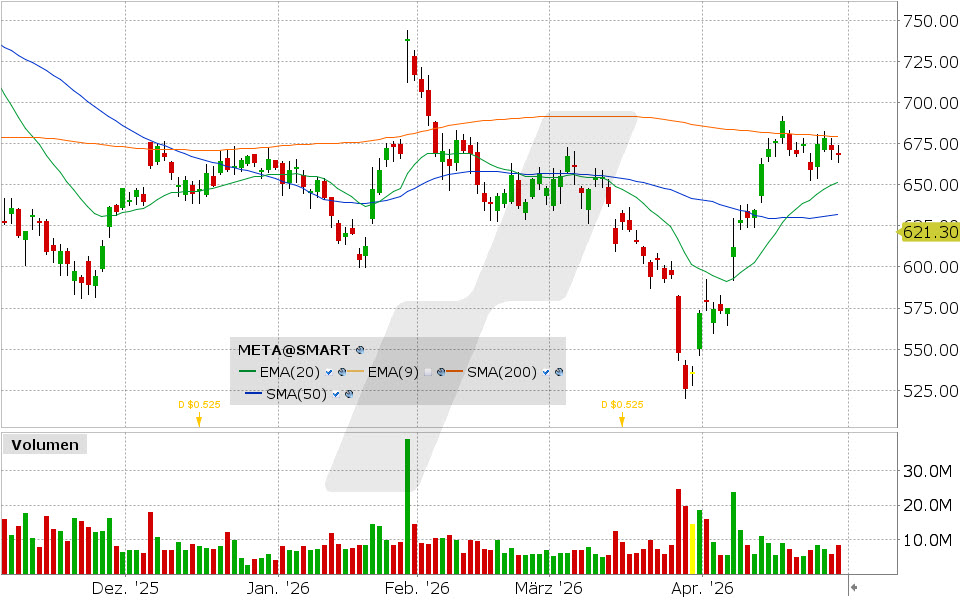Screen dimensions: 960x600
Task: Click the green EMA(20) legend line swatch
Action: (248, 372)
